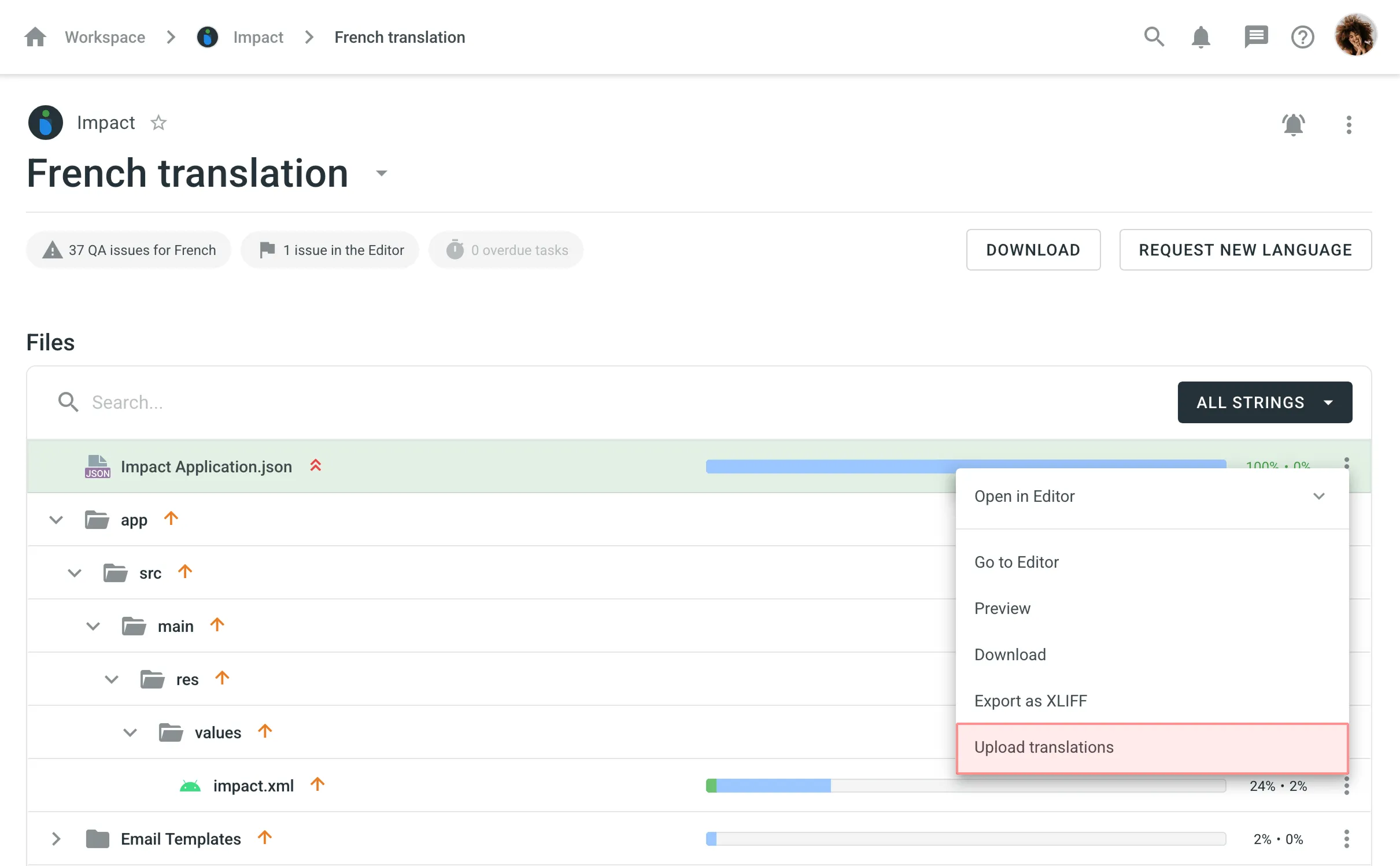Click the help question mark icon
The height and width of the screenshot is (866, 1400).
point(1302,36)
